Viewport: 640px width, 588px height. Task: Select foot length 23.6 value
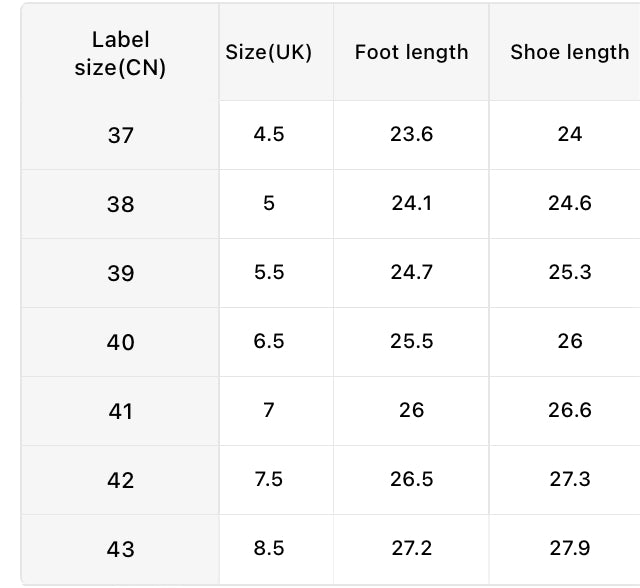[411, 134]
